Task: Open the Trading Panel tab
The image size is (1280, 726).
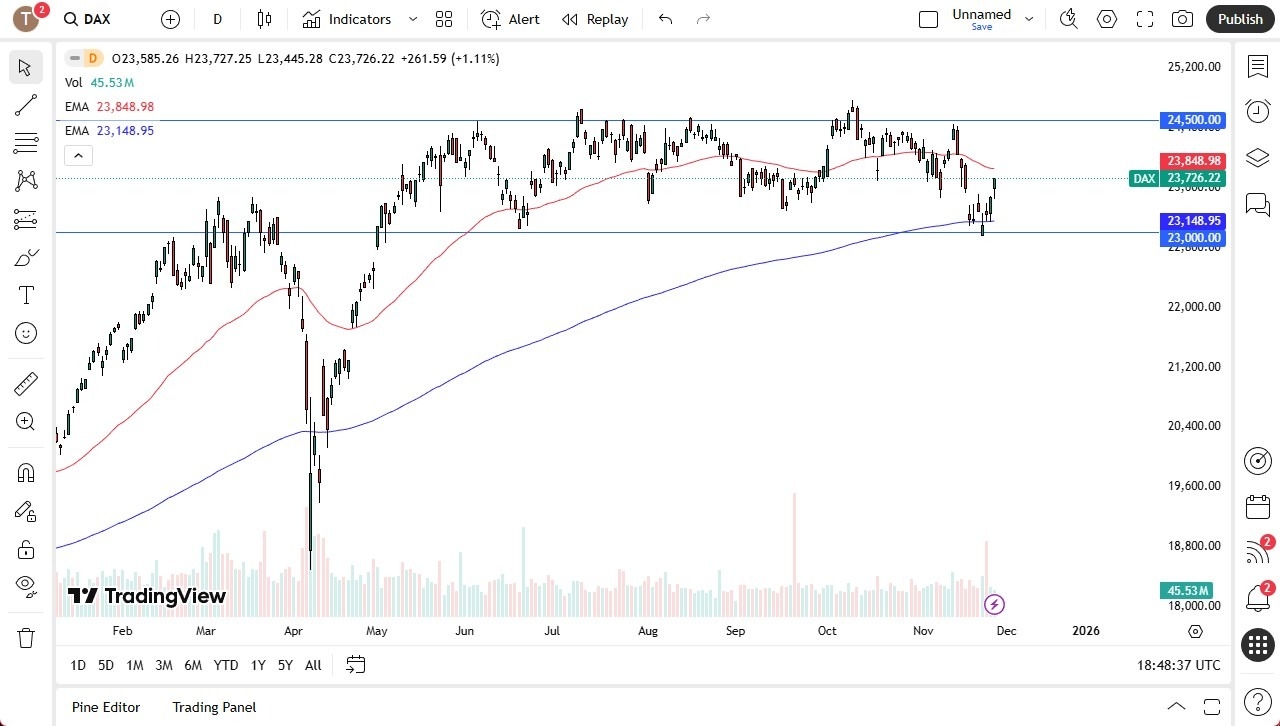Action: tap(213, 707)
